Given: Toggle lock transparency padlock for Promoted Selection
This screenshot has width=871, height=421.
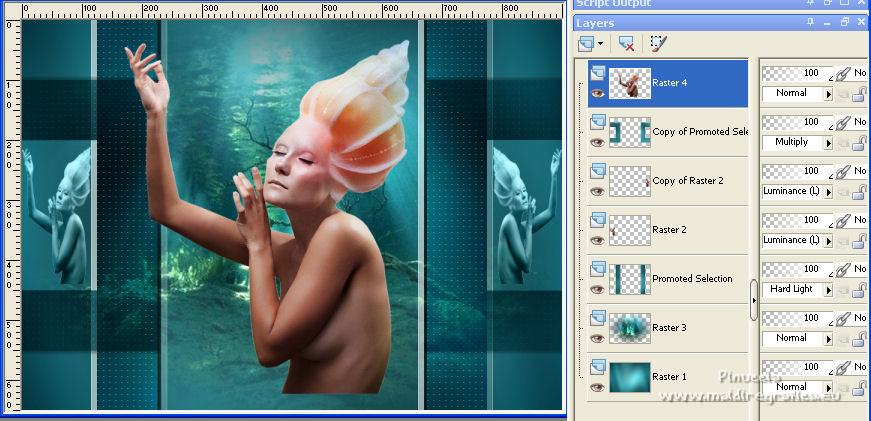Looking at the screenshot, I should 860,290.
